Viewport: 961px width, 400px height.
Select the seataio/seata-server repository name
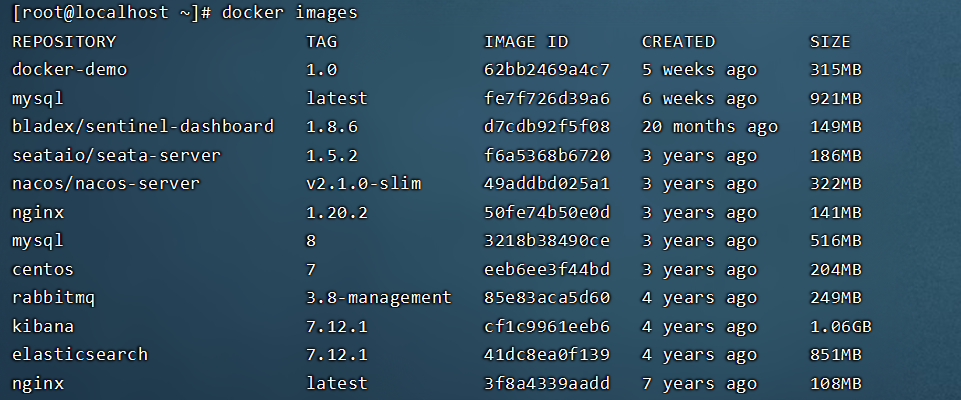coord(116,156)
